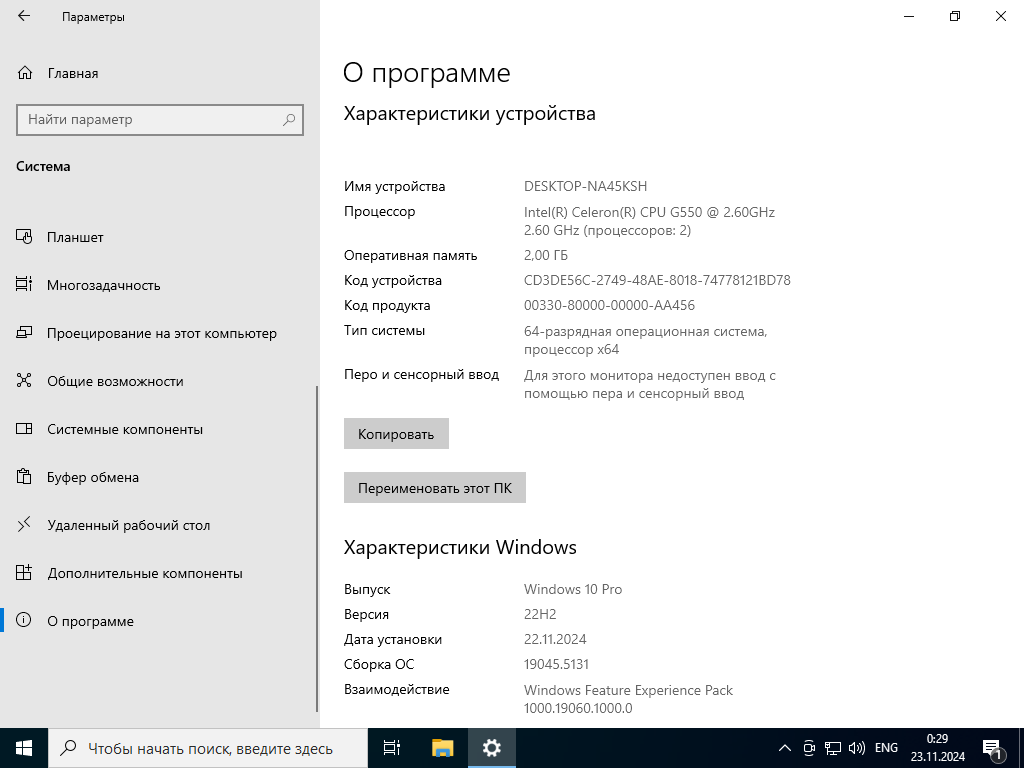Open the notification center icon
Viewport: 1024px width, 768px height.
(993, 748)
